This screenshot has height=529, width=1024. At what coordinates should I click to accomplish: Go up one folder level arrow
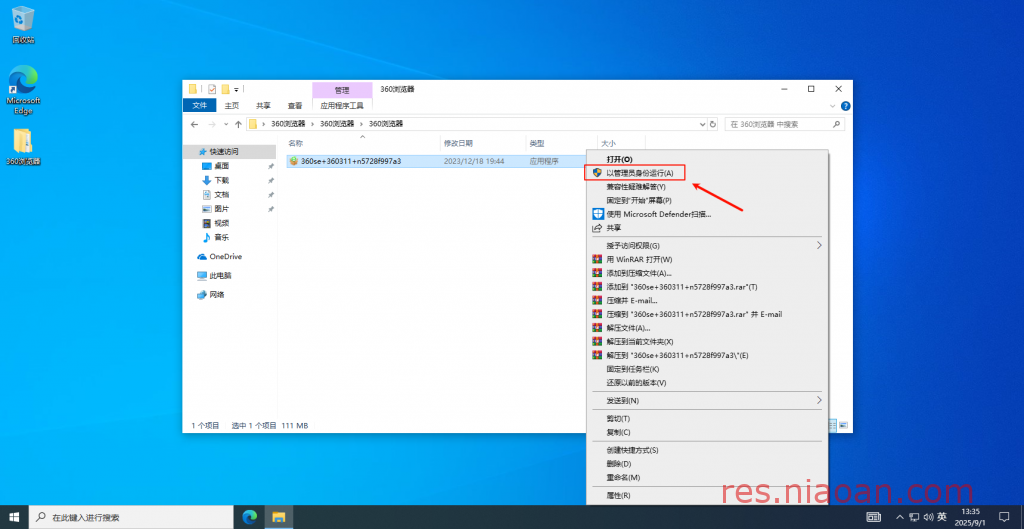(238, 124)
